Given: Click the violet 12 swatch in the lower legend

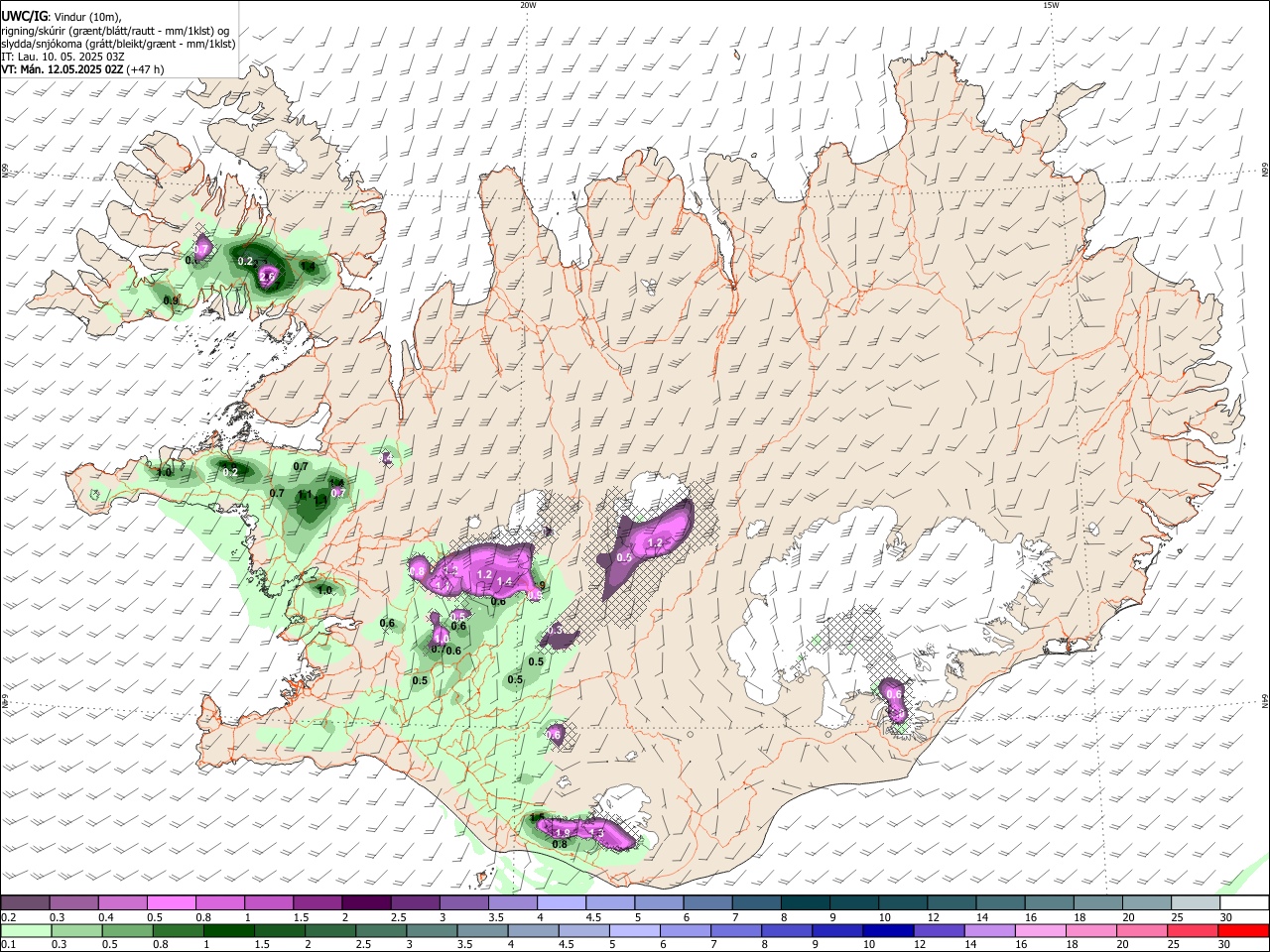Looking at the screenshot, I should [x=940, y=930].
